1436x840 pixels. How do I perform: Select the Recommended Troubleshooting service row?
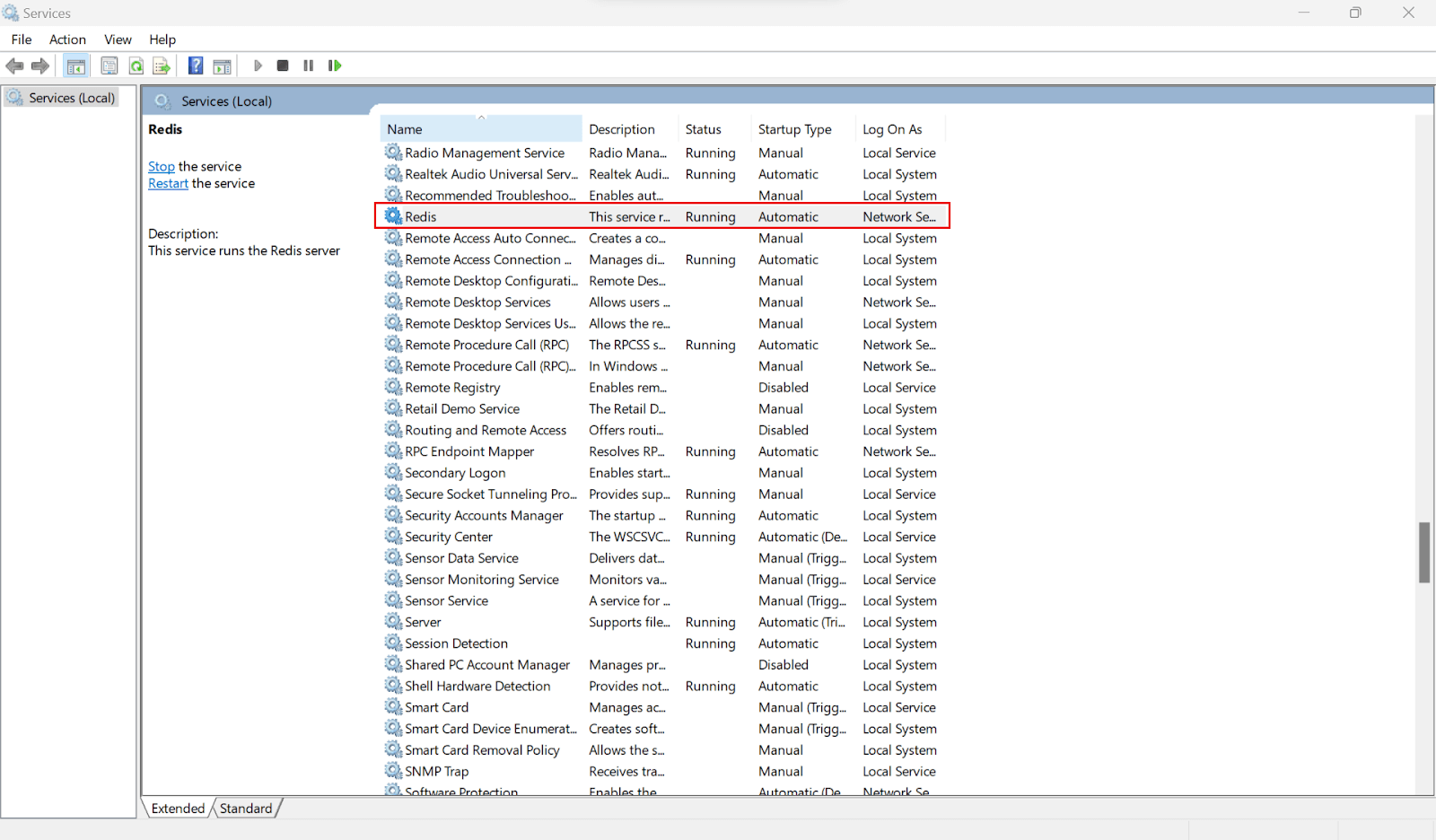click(x=664, y=195)
